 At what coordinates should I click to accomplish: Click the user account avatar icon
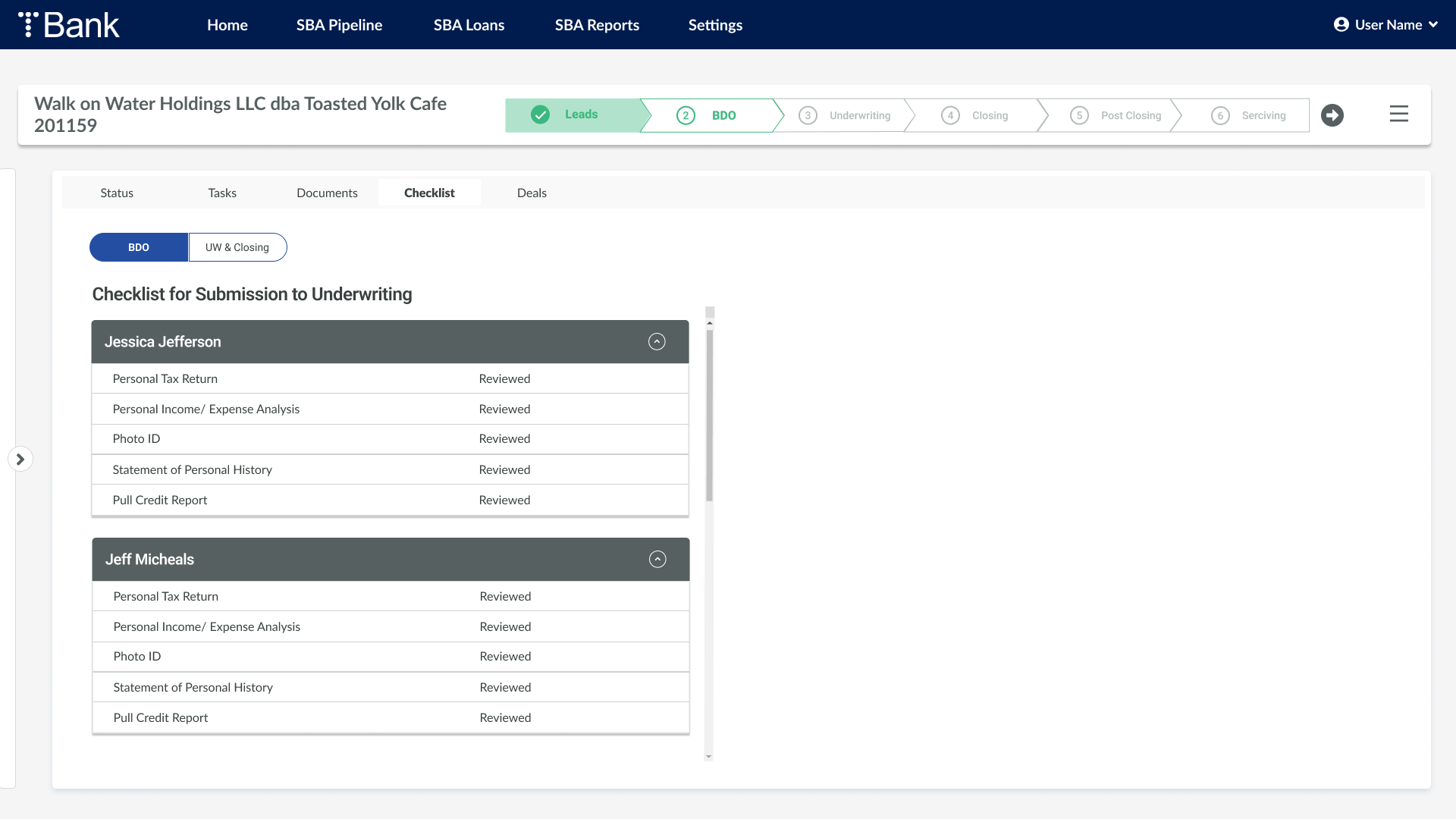[1341, 24]
